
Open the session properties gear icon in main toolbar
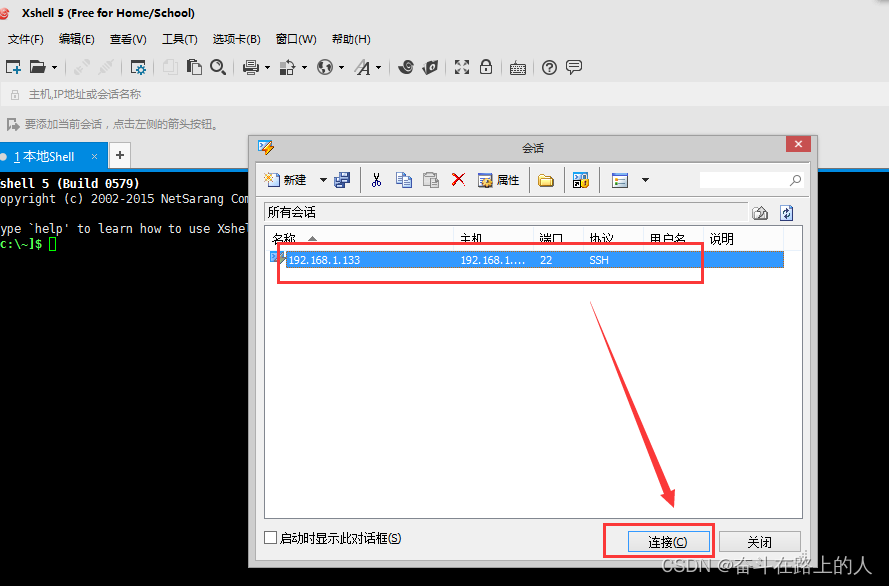click(138, 67)
